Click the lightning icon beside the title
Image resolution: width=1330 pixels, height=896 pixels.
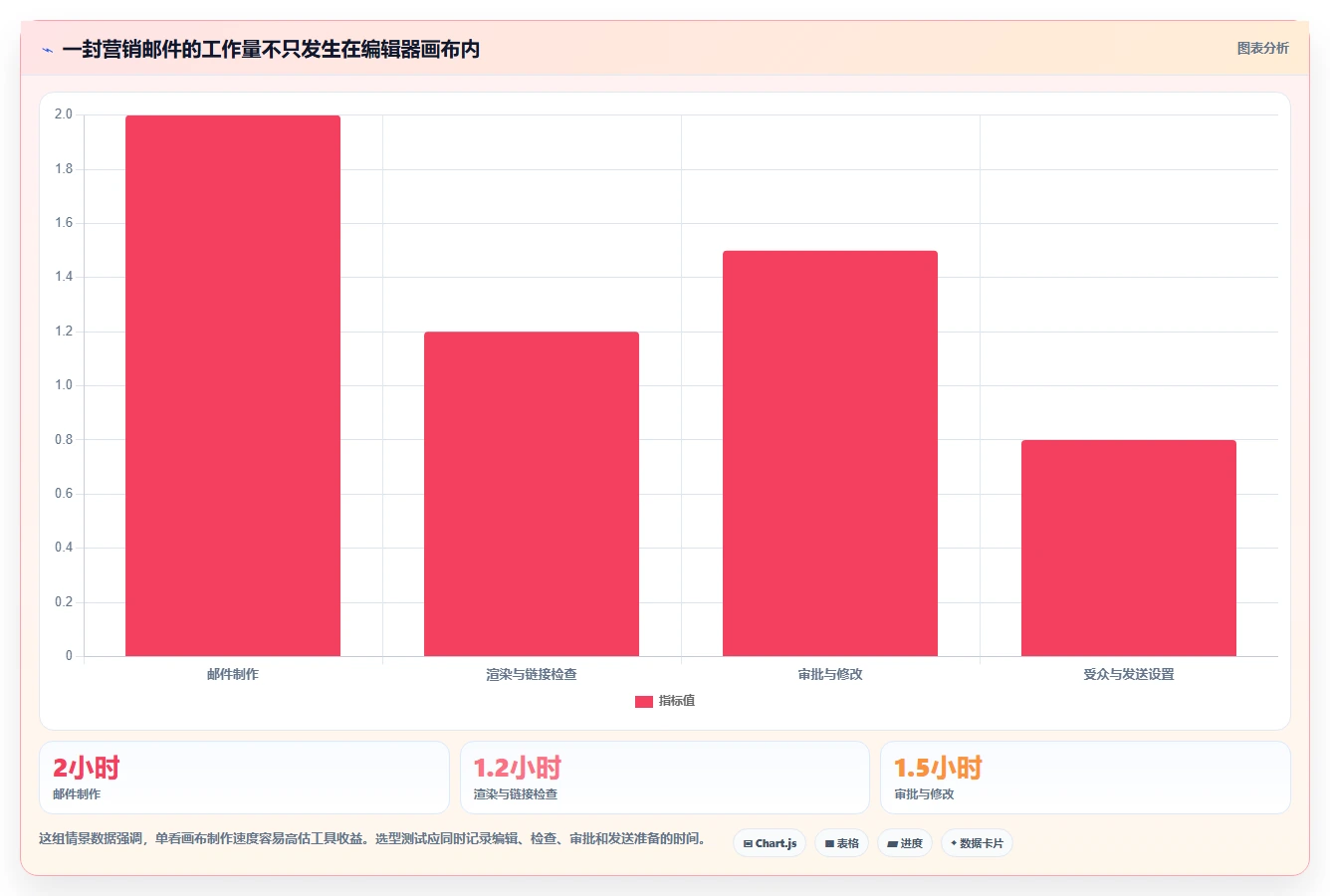pyautogui.click(x=47, y=50)
